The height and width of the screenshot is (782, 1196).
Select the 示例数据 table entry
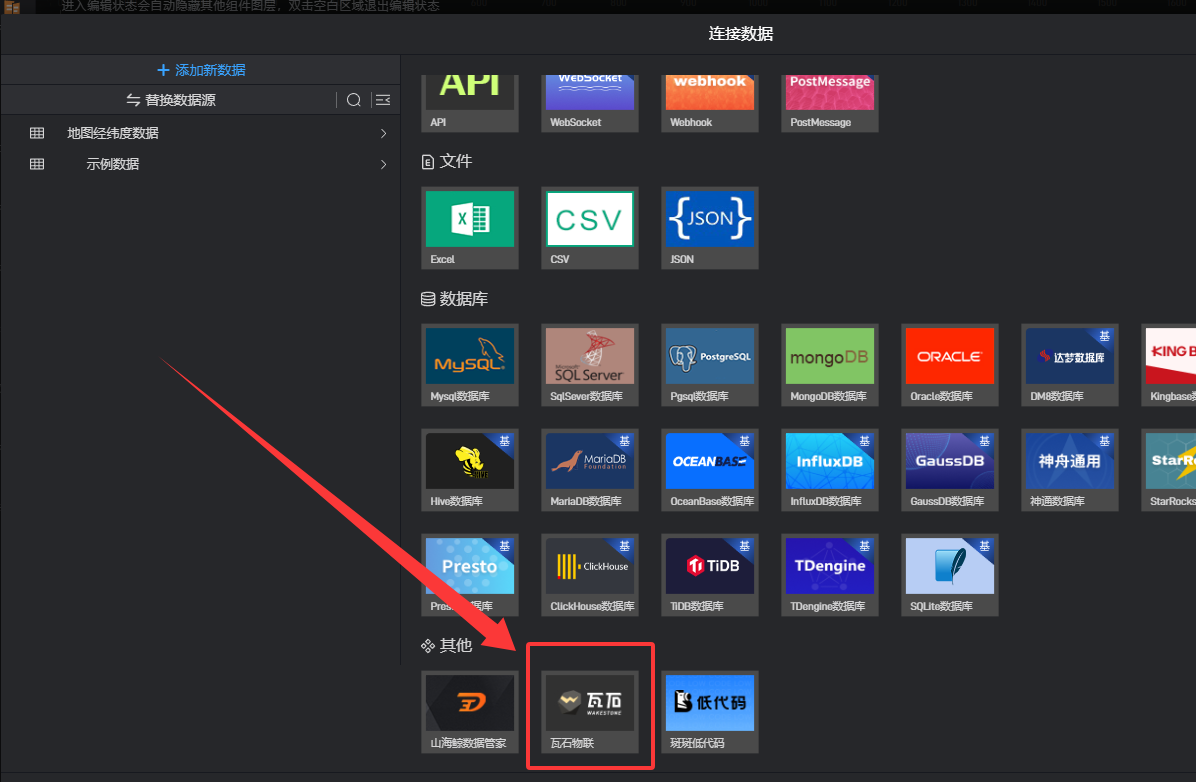pyautogui.click(x=113, y=164)
